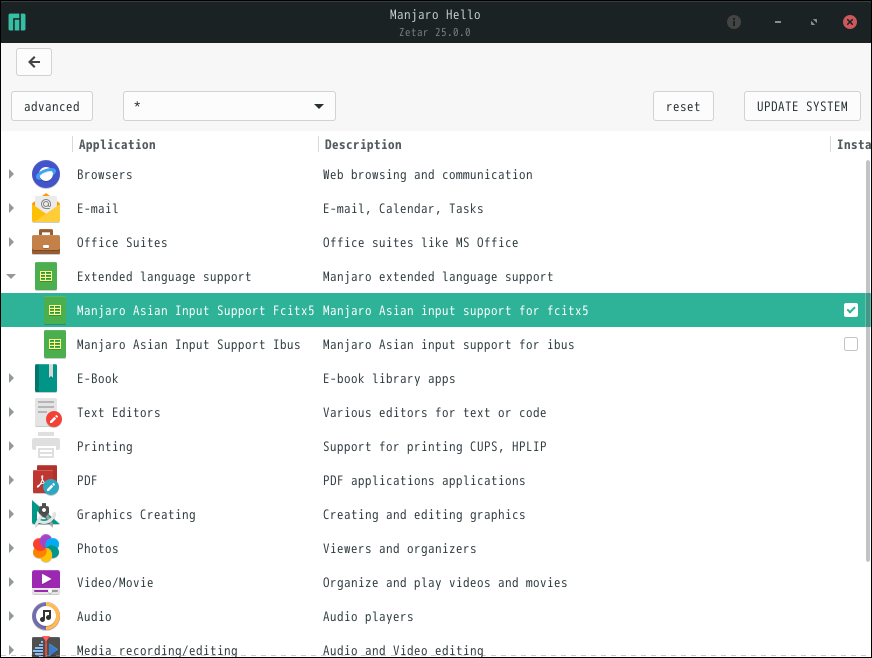This screenshot has width=872, height=658.
Task: Expand the Audio category
Action: 11,616
